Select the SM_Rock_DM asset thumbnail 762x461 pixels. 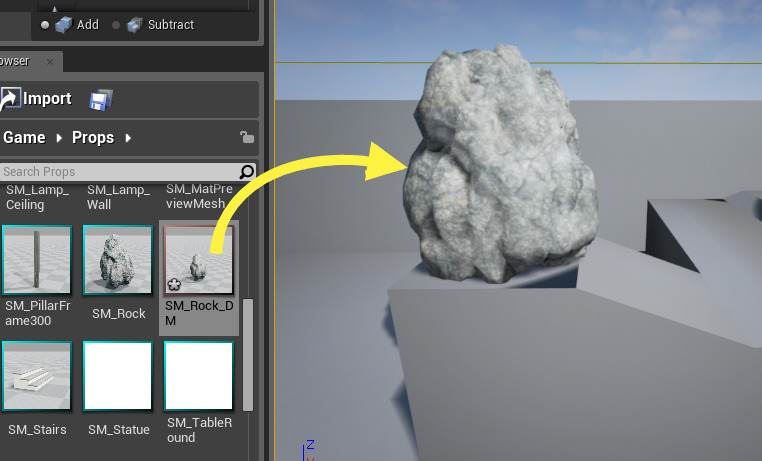[x=199, y=260]
